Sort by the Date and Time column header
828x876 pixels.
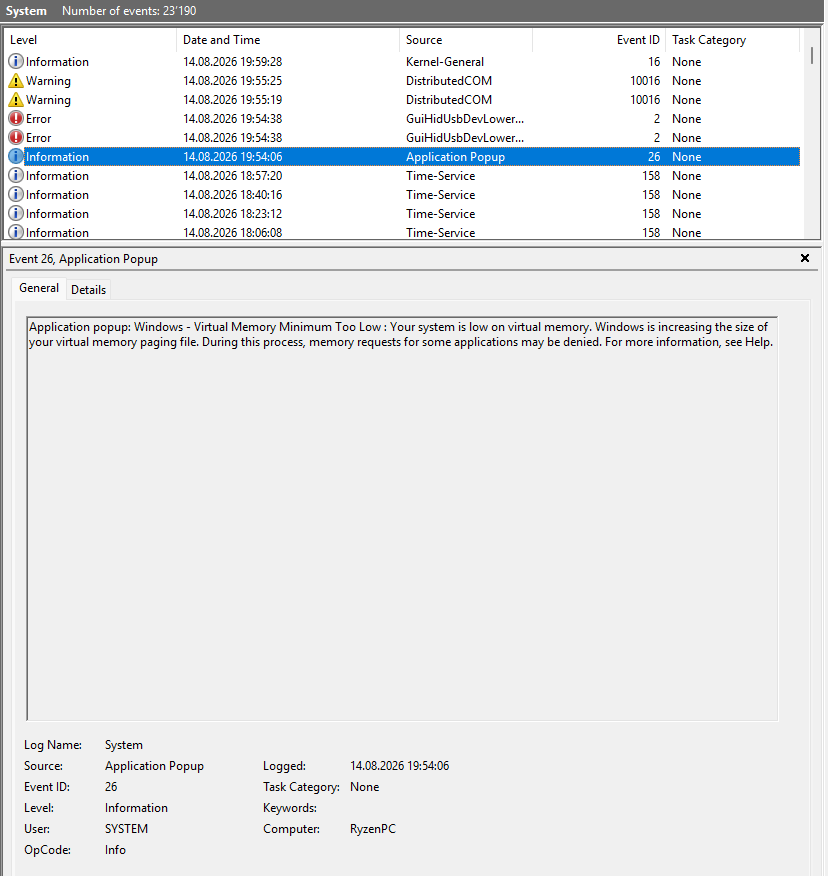[x=288, y=40]
